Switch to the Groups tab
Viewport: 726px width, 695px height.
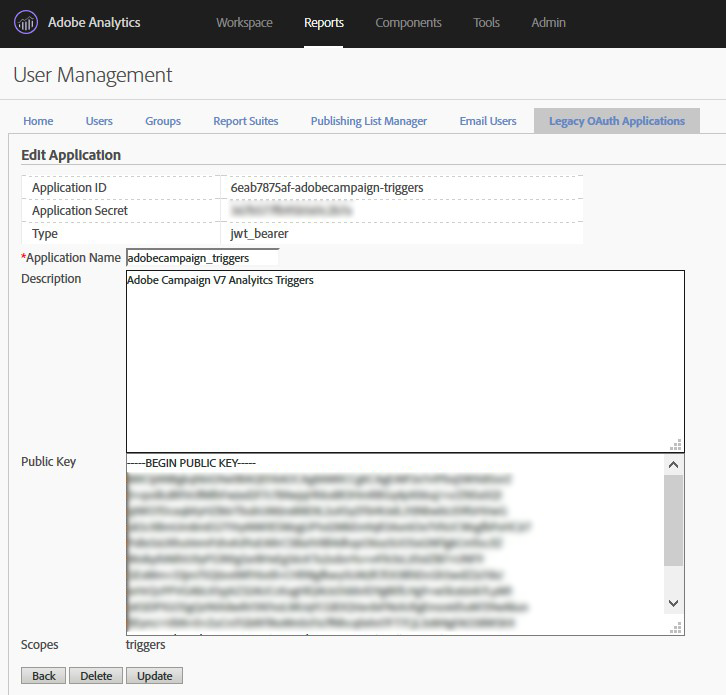coord(163,121)
